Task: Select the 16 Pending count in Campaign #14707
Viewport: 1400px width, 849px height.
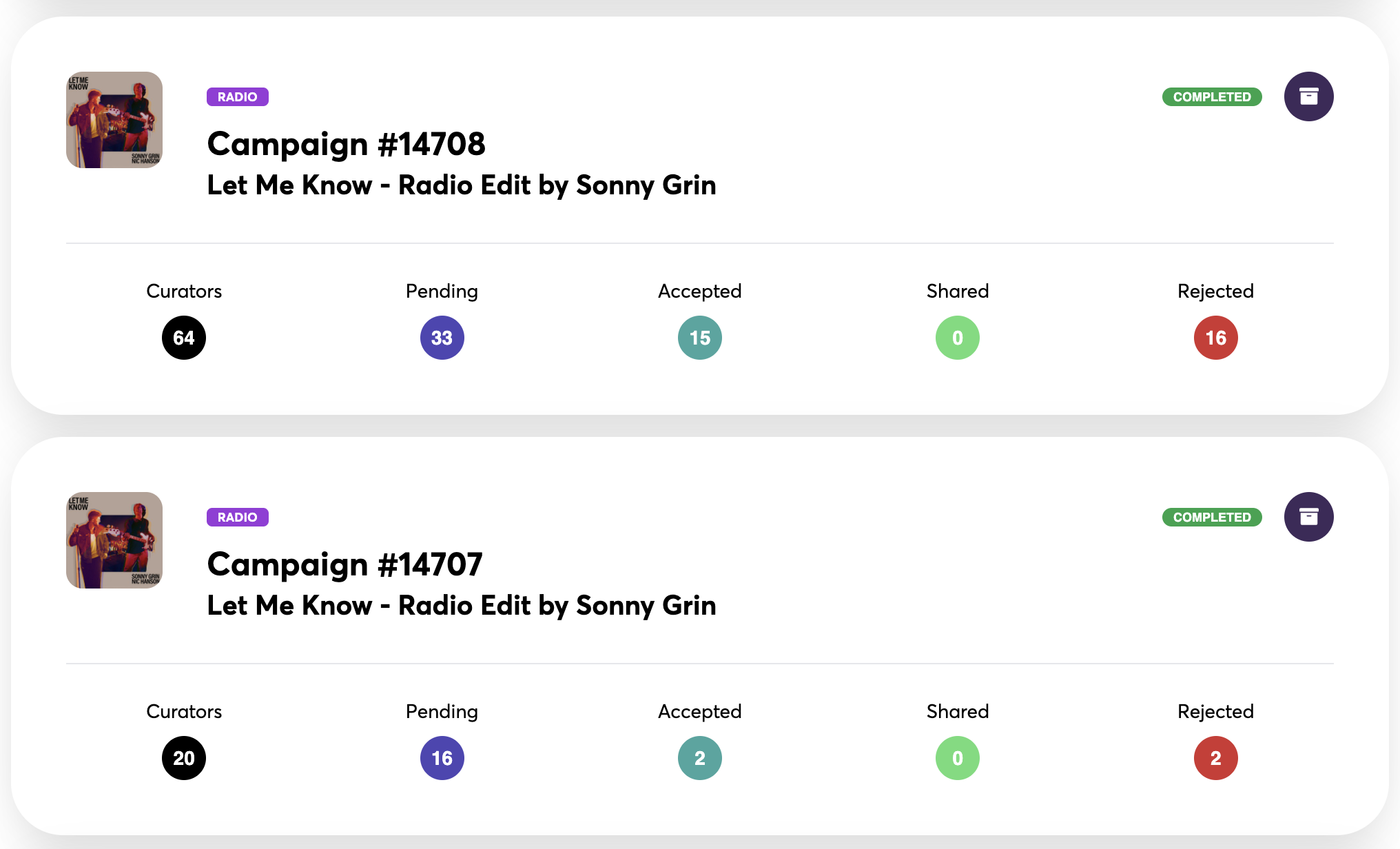Action: pos(442,758)
